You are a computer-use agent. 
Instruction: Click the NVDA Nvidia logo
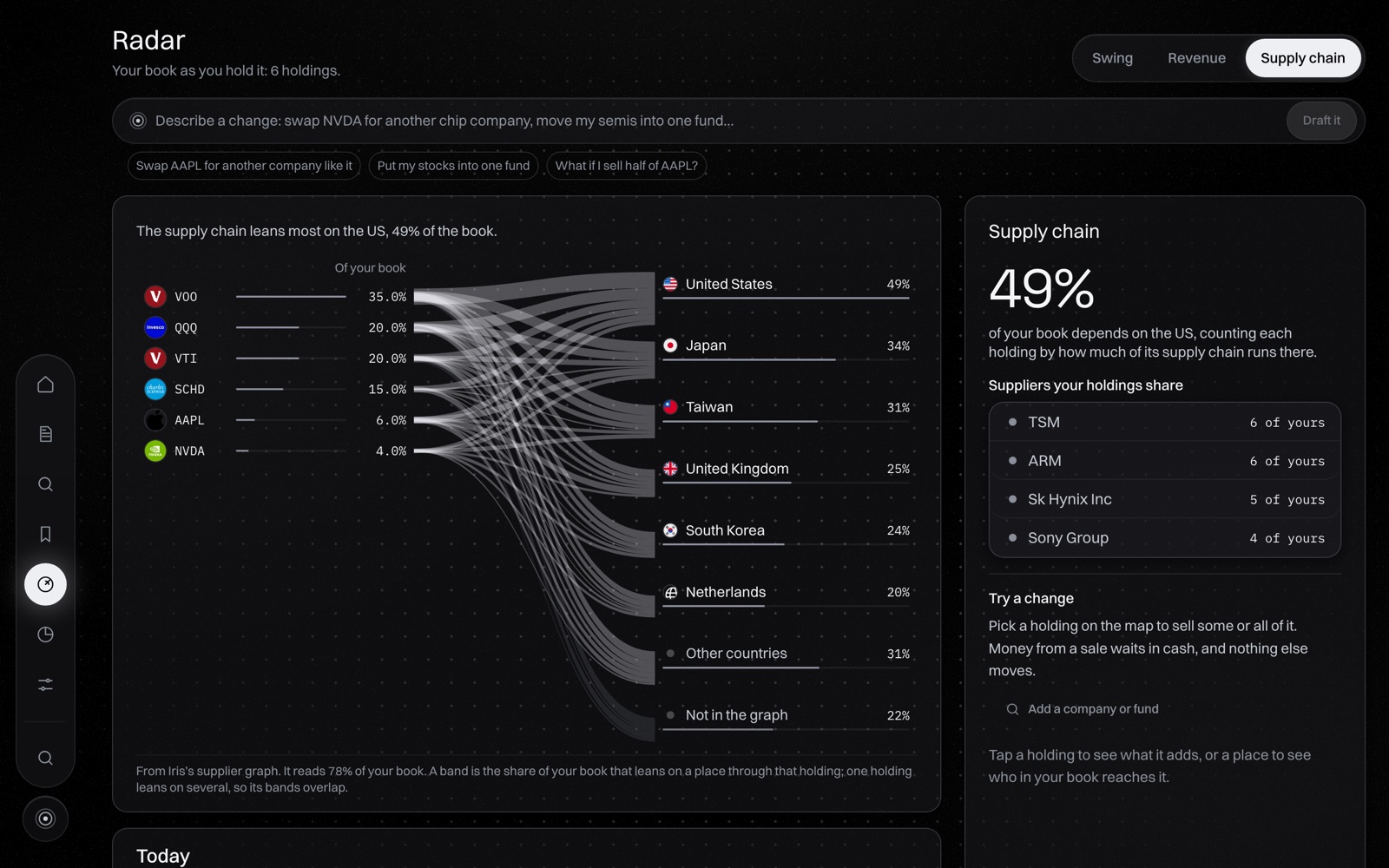coord(155,450)
